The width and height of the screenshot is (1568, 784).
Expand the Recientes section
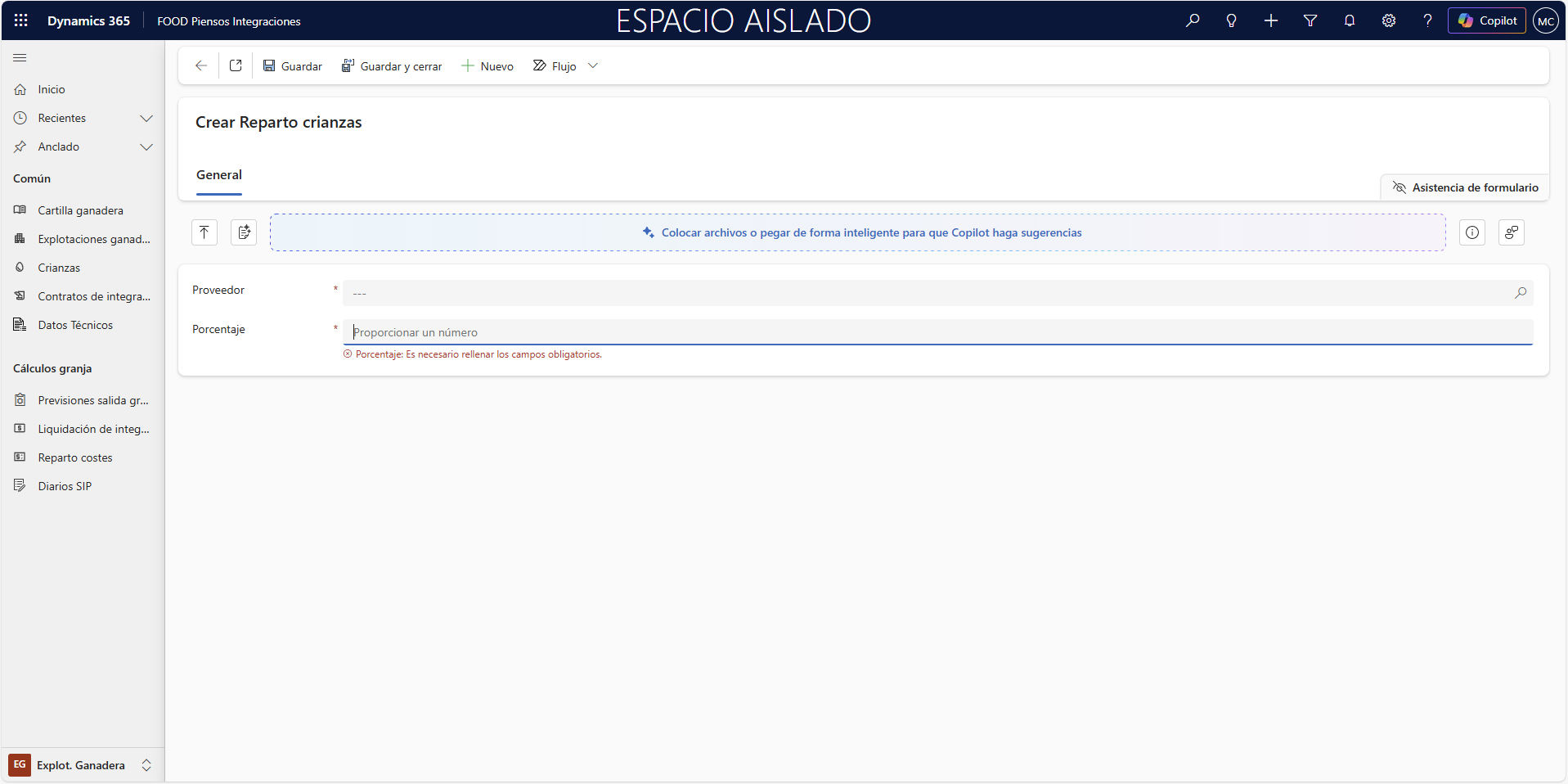(x=146, y=118)
